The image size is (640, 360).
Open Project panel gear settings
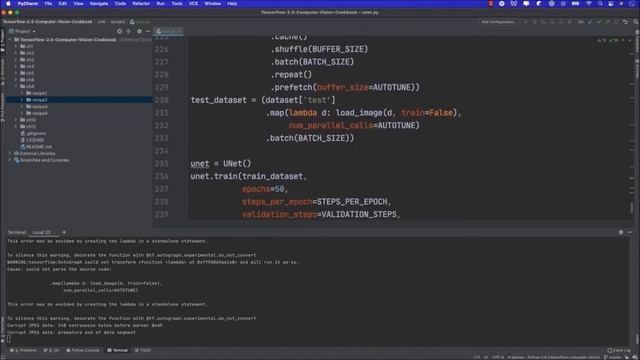click(139, 31)
